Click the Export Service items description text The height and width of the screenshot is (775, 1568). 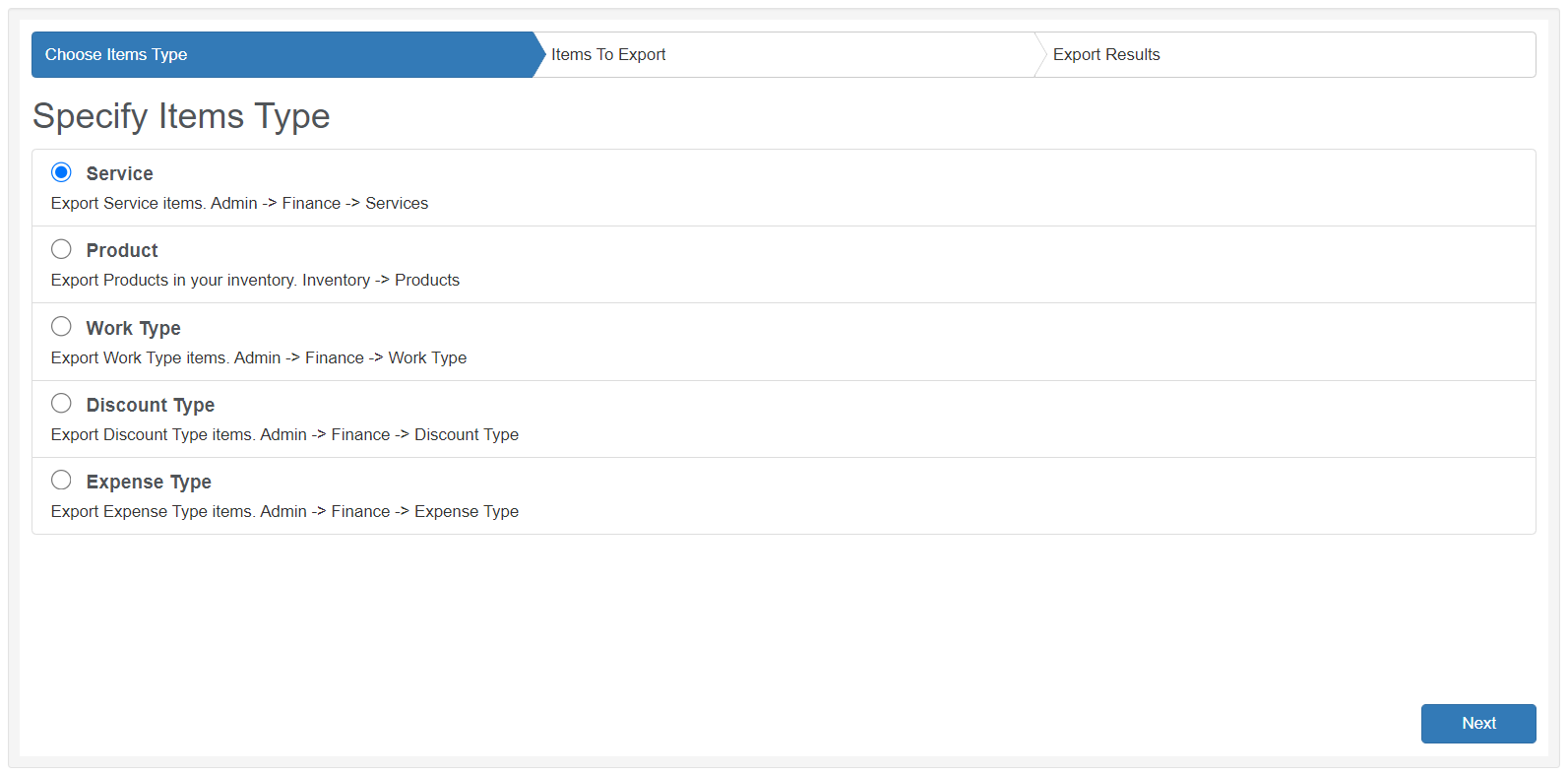(239, 204)
